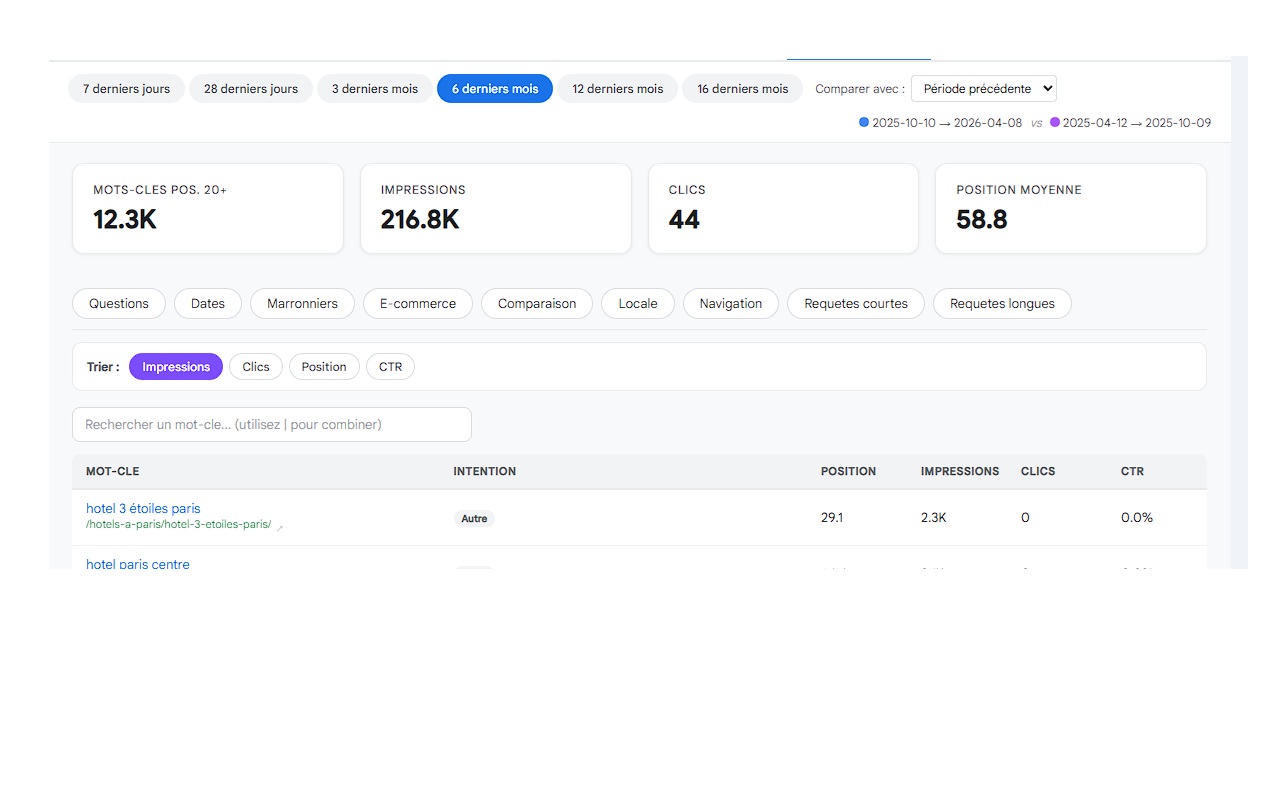Click the Impressions column header
This screenshot has height=800, width=1280.
click(959, 471)
